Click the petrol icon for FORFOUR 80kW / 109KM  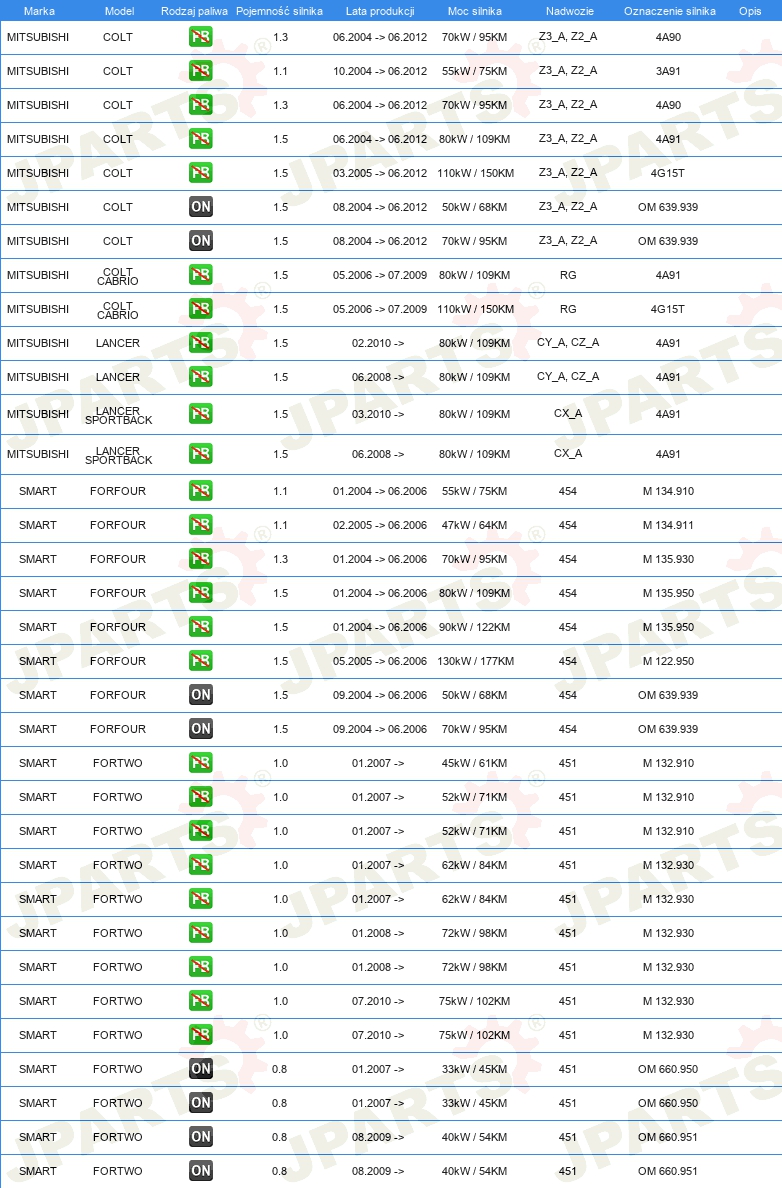tap(201, 593)
